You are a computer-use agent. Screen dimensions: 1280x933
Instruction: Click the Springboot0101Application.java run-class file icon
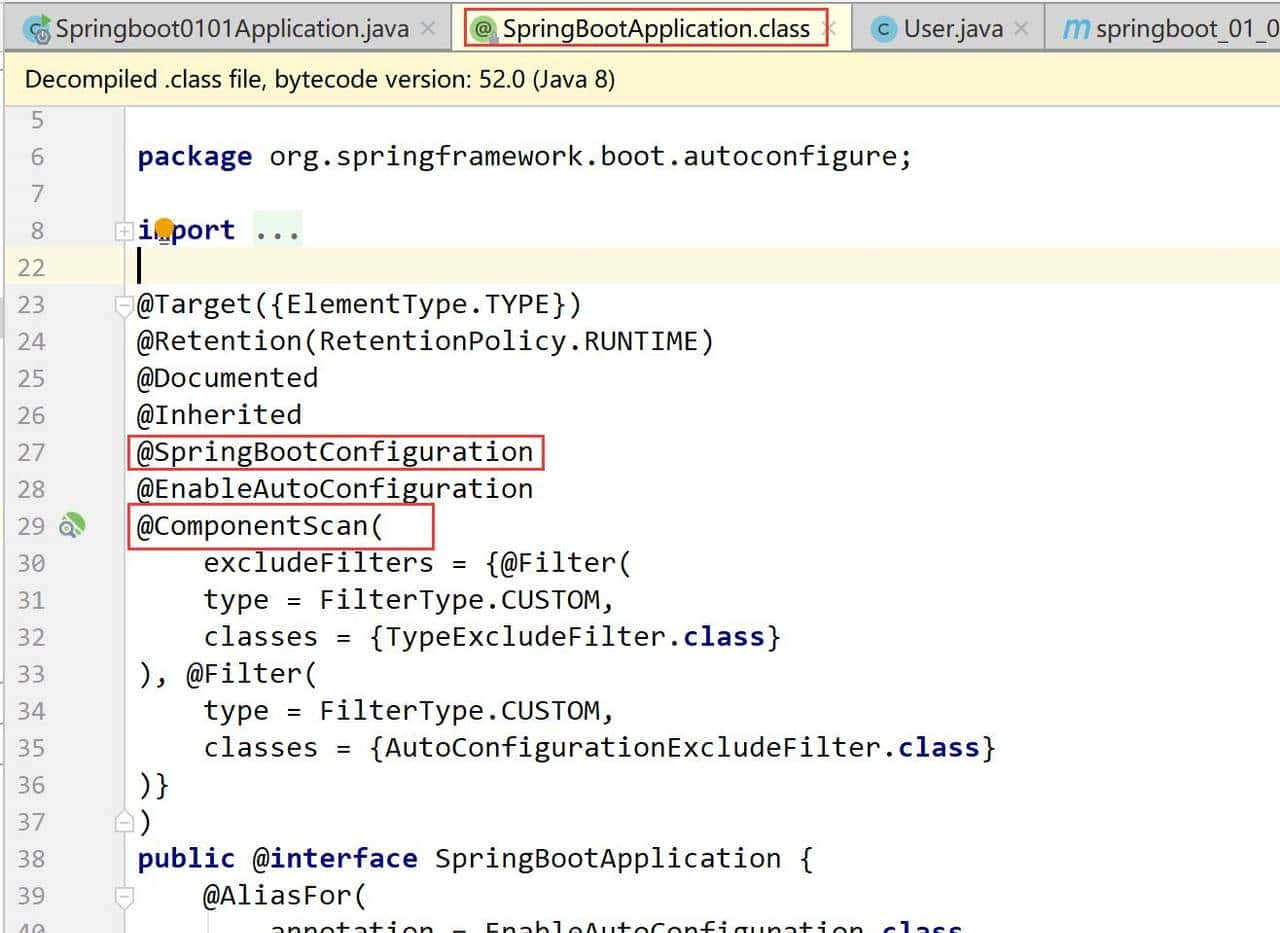click(x=38, y=30)
